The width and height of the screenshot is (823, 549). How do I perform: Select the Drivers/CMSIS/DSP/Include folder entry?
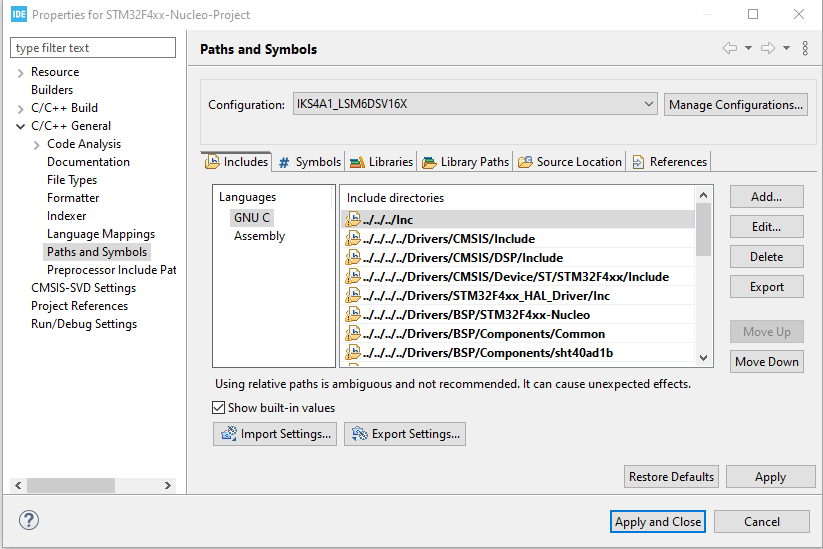[448, 258]
